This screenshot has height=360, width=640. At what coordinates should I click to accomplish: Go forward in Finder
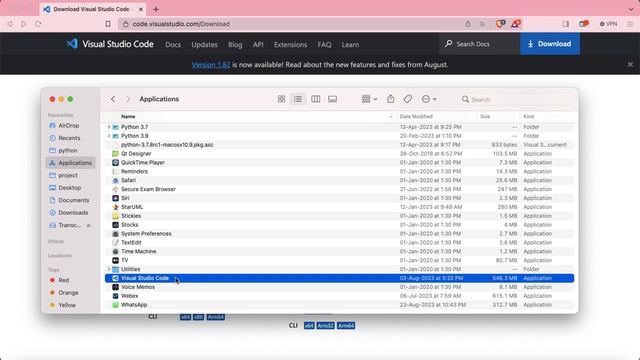128,99
